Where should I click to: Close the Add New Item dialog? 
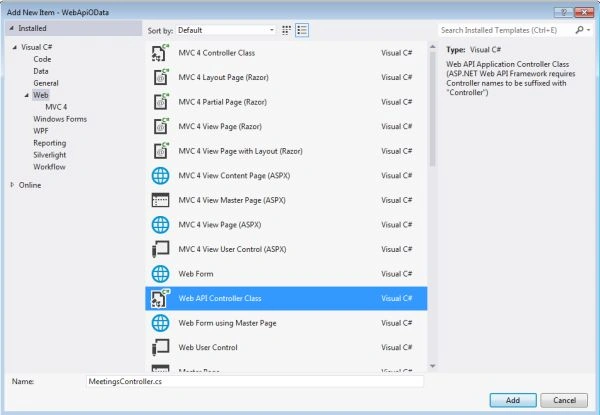[584, 12]
